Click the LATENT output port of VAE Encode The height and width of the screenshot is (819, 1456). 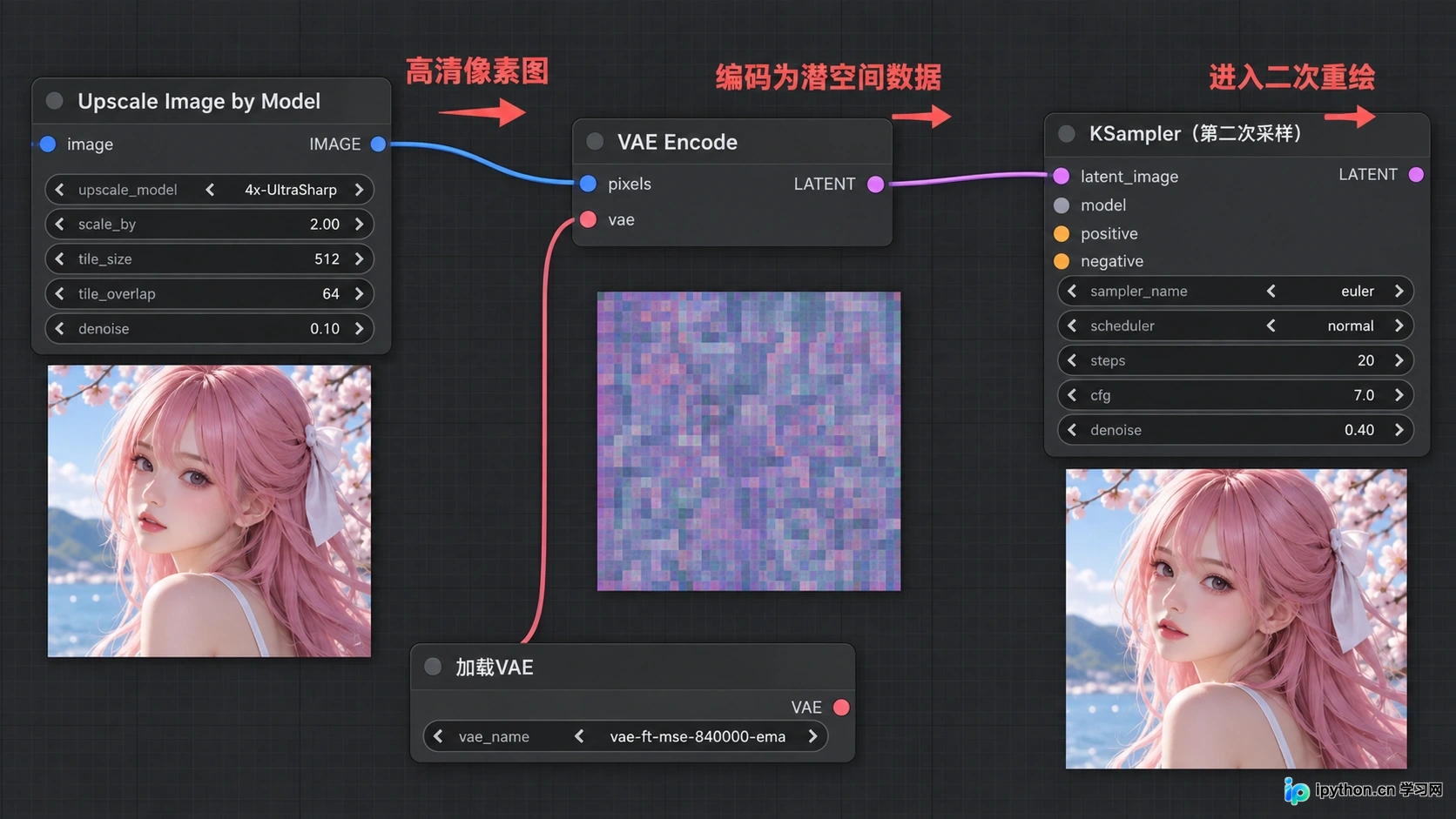(x=876, y=184)
